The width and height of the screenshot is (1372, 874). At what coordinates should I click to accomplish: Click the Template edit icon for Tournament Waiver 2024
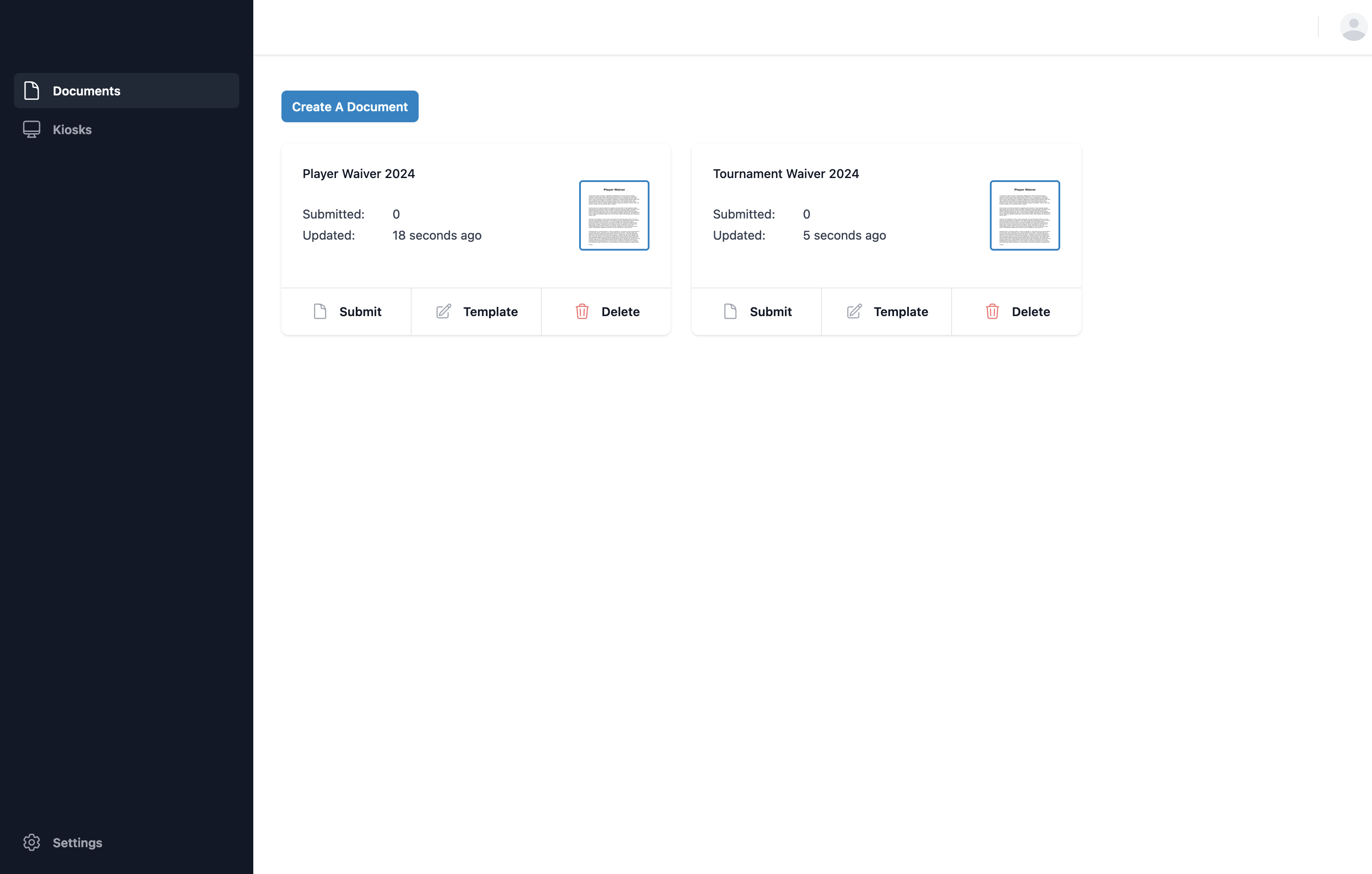854,311
